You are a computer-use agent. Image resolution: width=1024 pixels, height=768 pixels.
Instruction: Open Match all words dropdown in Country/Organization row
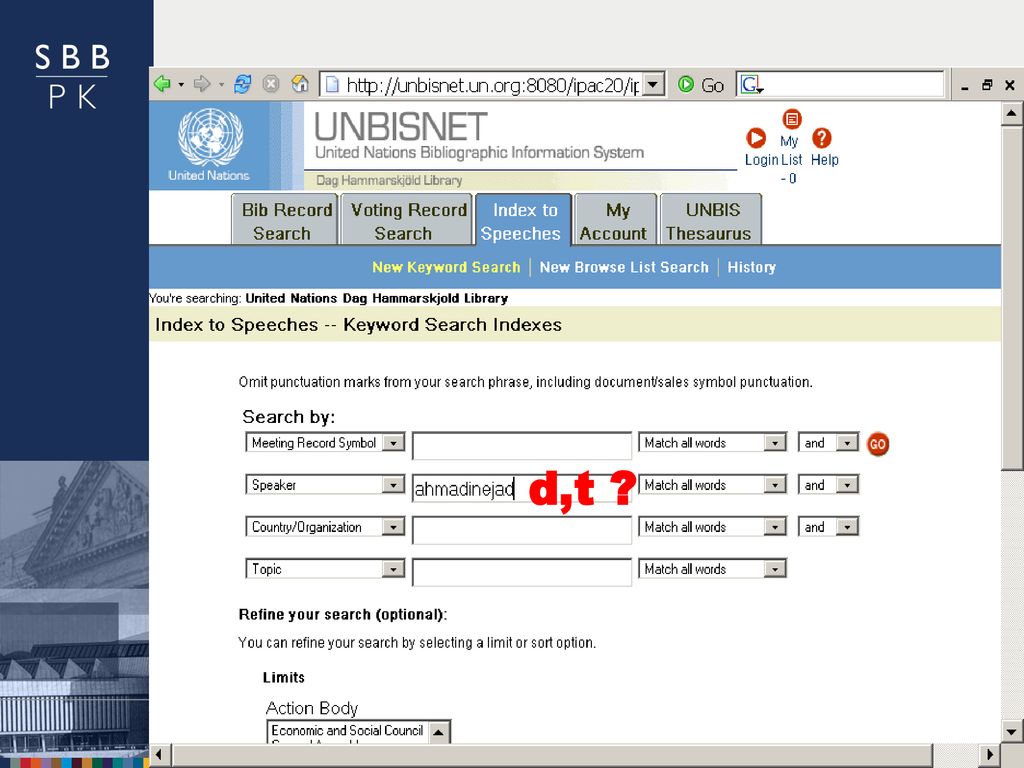pos(775,527)
